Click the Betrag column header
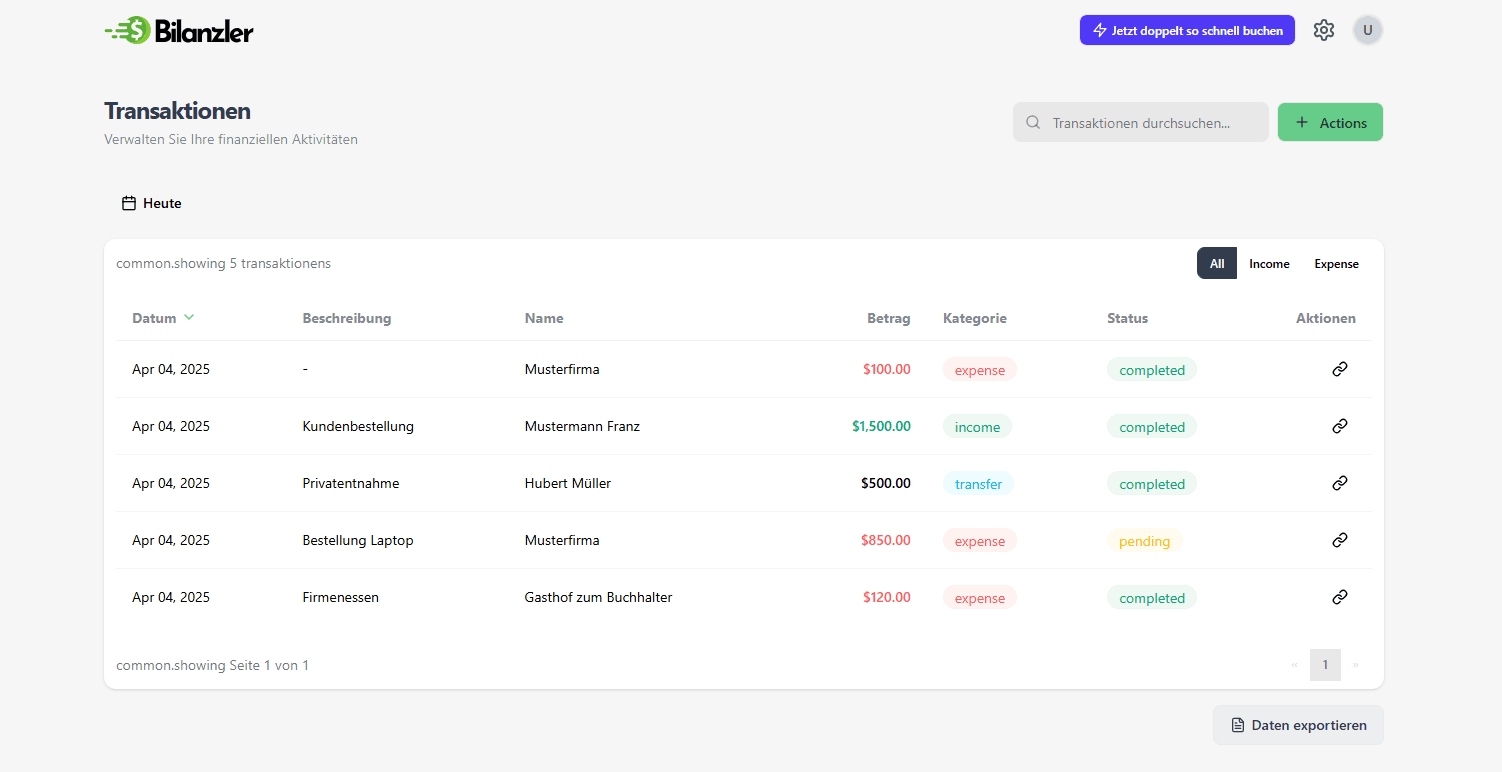This screenshot has height=772, width=1502. [888, 318]
